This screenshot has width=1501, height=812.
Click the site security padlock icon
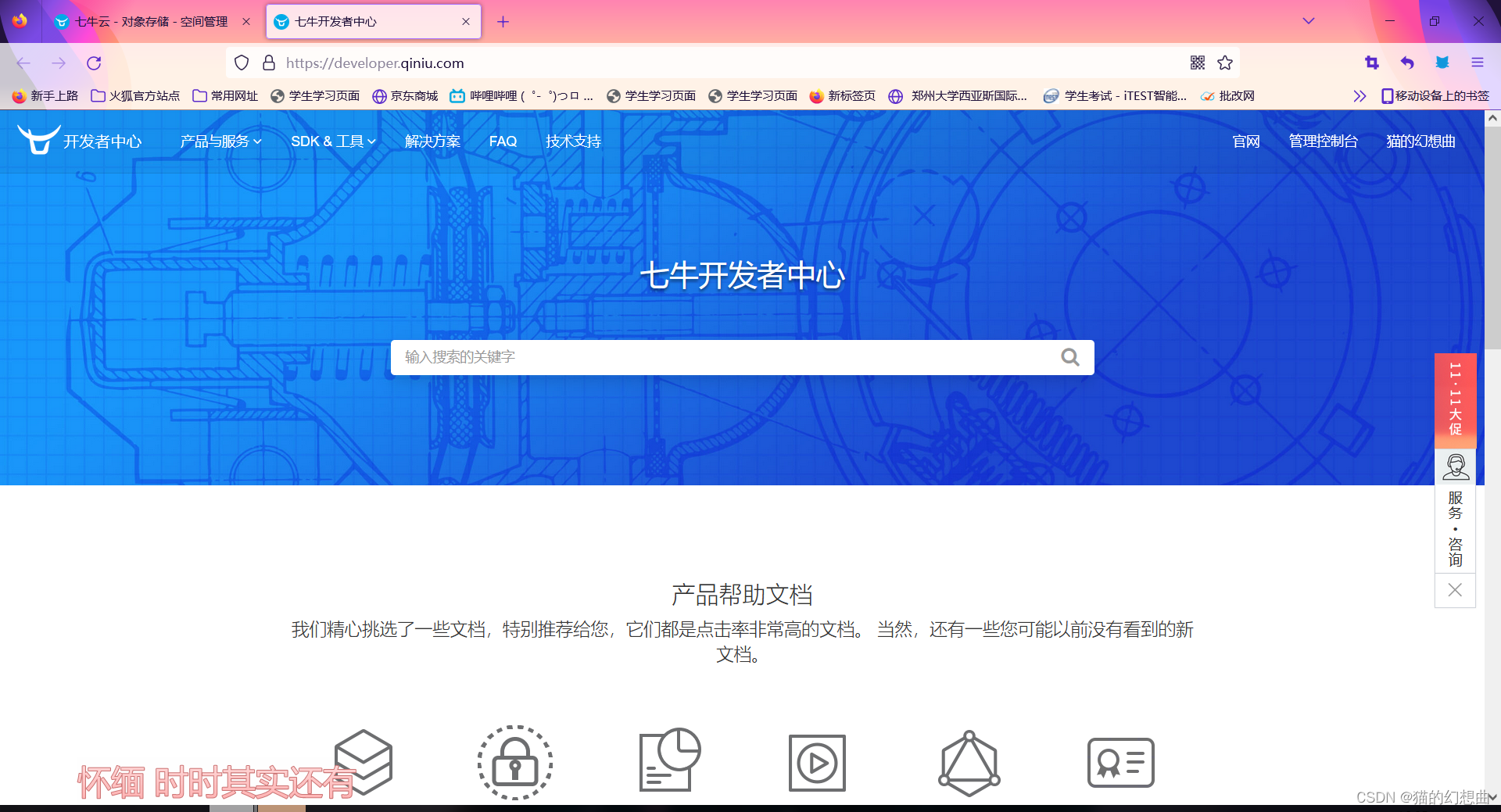[x=269, y=63]
